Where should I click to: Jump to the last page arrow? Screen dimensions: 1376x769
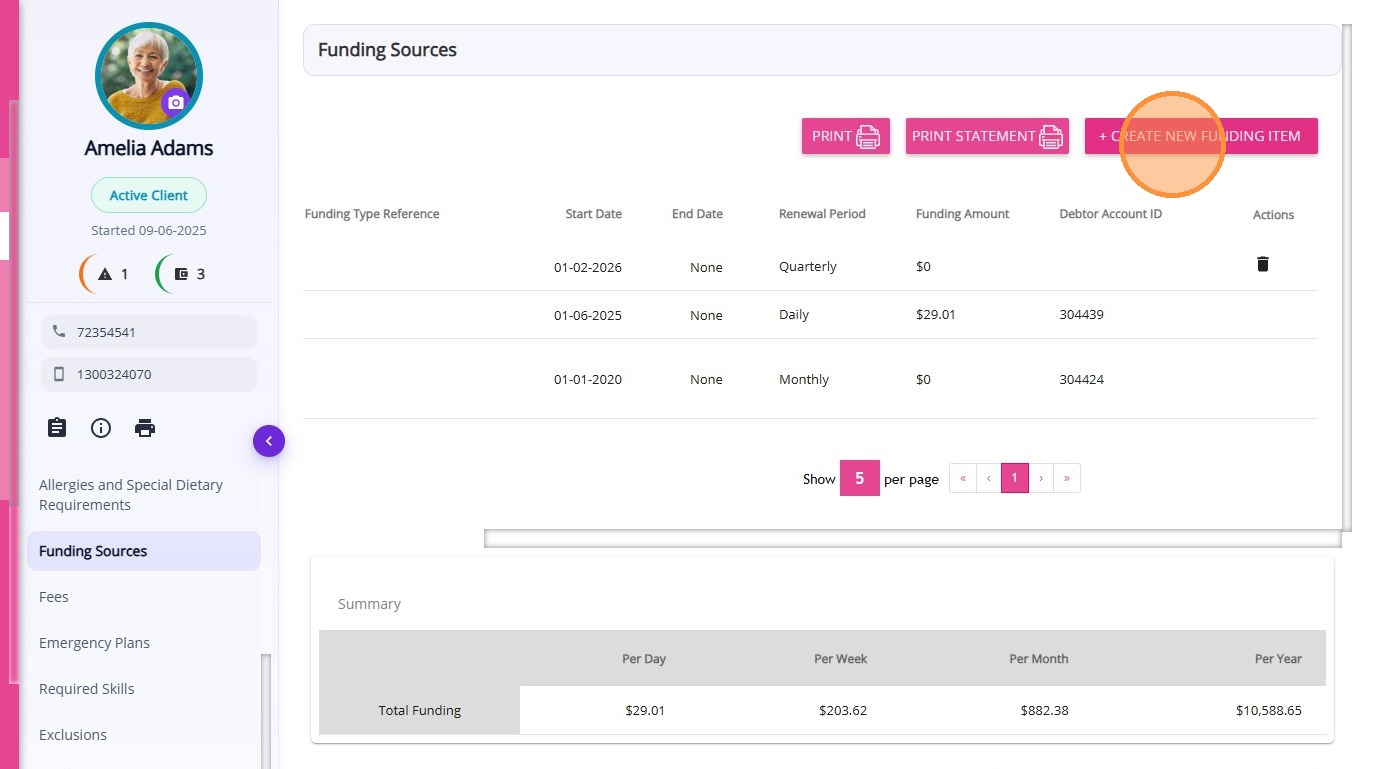tap(1067, 478)
